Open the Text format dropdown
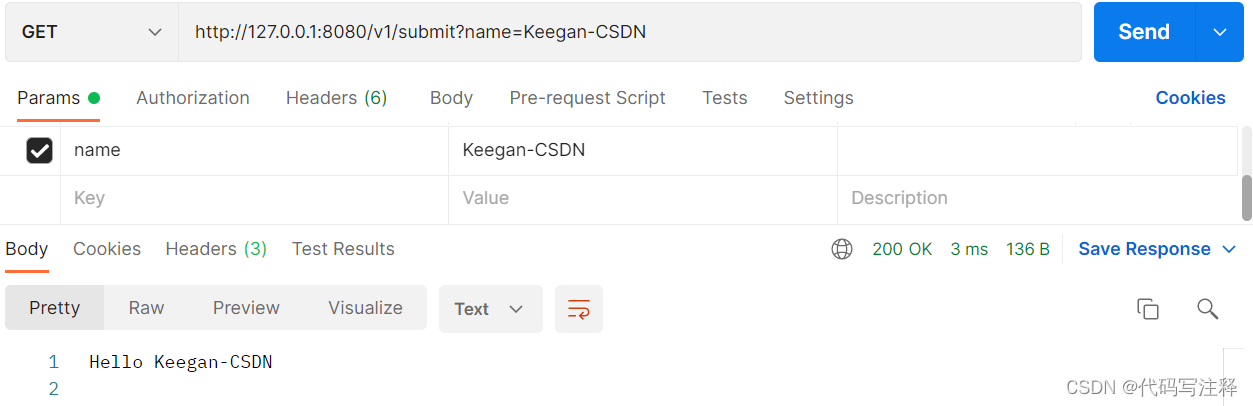Image resolution: width=1253 pixels, height=406 pixels. [490, 309]
